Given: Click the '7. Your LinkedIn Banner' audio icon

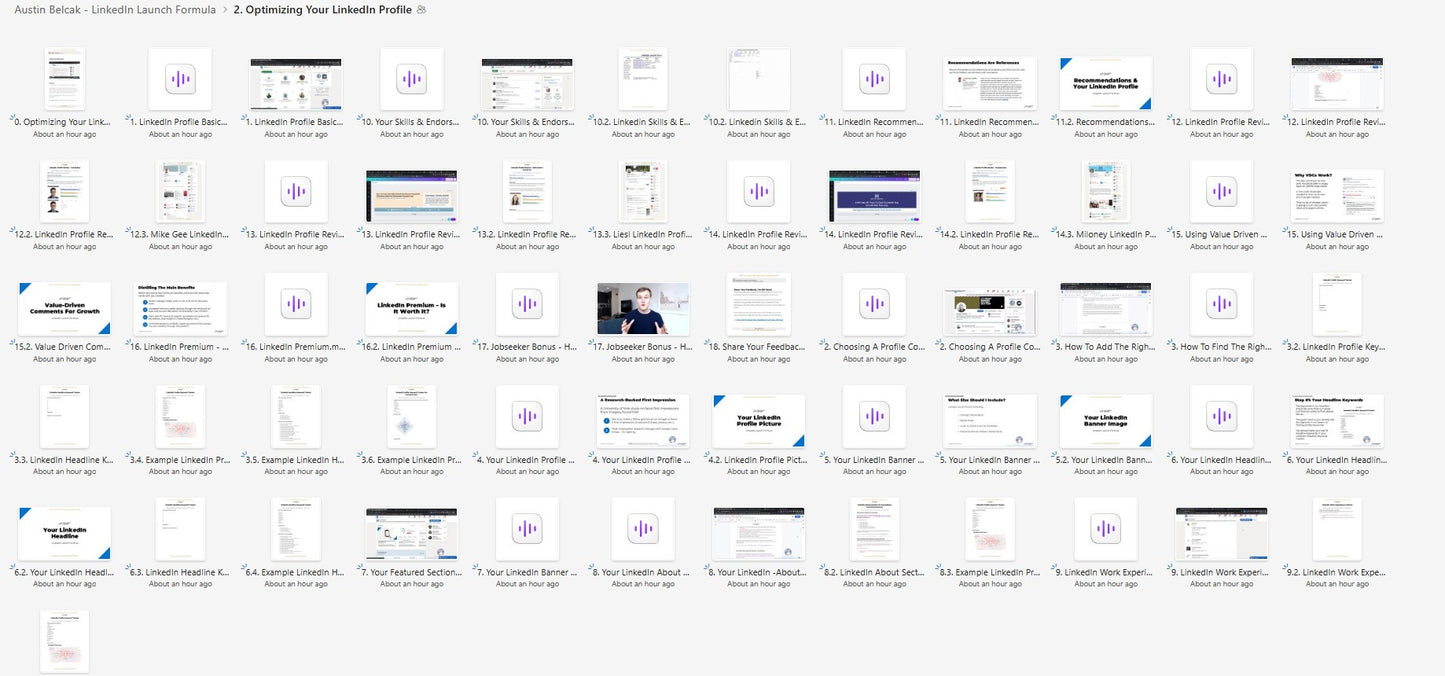Looking at the screenshot, I should pyautogui.click(x=527, y=529).
